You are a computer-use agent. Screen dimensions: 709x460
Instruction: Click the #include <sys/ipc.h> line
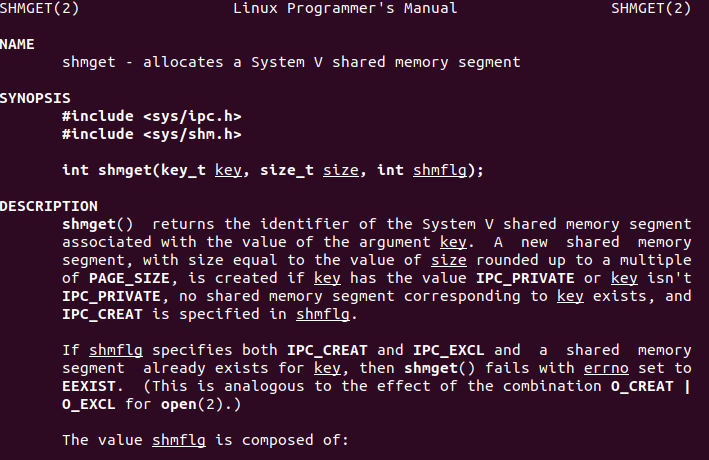tap(151, 116)
